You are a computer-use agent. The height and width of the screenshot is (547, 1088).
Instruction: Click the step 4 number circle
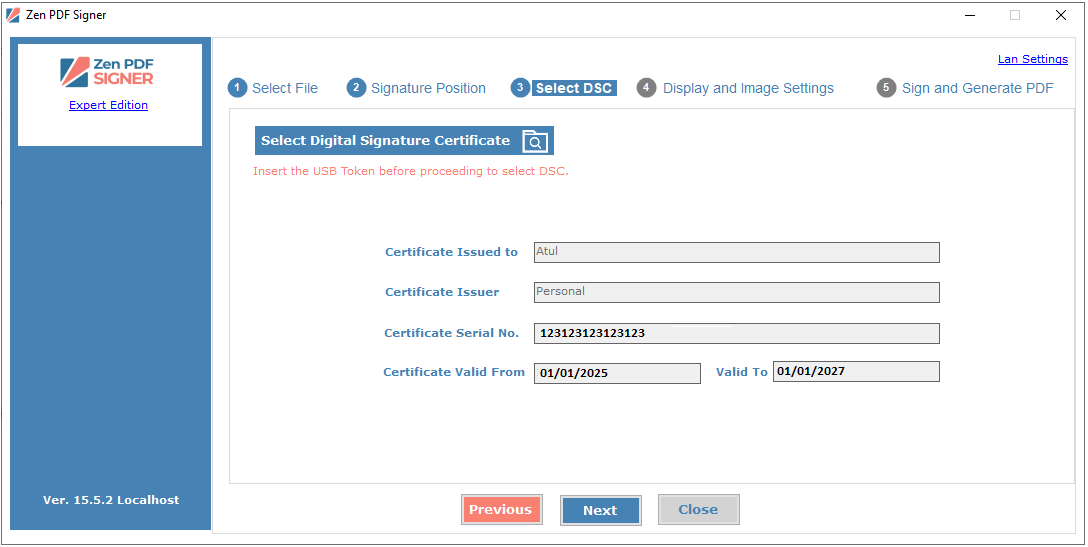click(646, 88)
